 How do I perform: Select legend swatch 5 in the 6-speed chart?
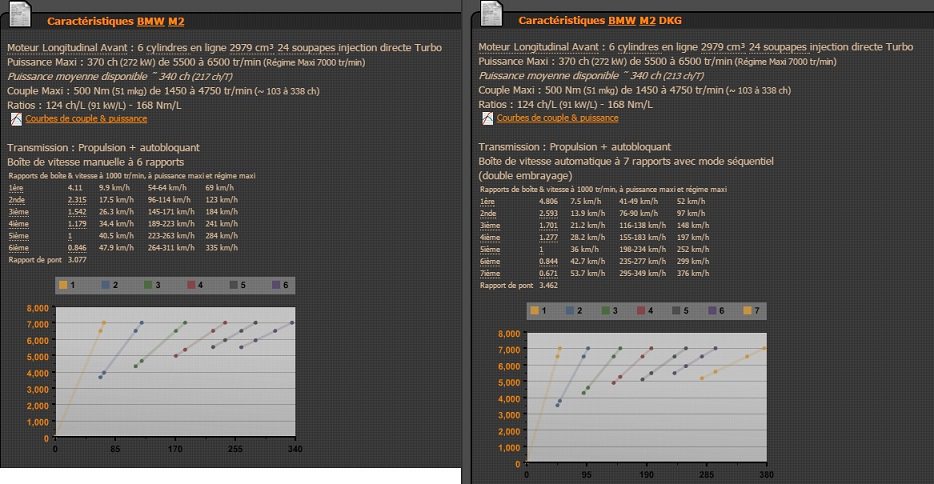(234, 285)
